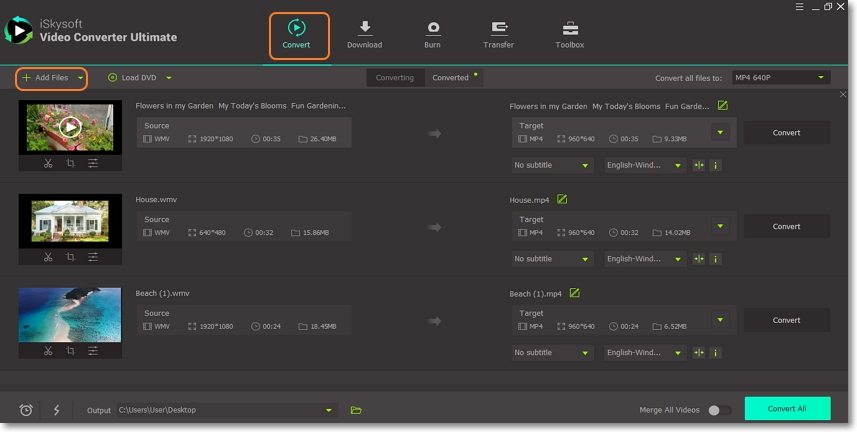Screen dimensions: 857x432
Task: Click the scheduler alarm clock icon
Action: tap(26, 410)
